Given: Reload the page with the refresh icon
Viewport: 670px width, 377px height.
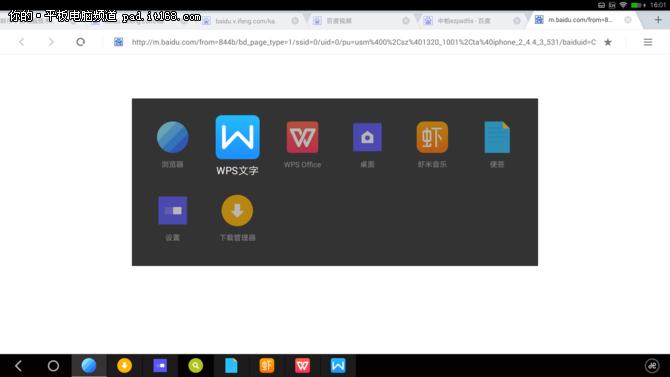Looking at the screenshot, I should [x=81, y=42].
